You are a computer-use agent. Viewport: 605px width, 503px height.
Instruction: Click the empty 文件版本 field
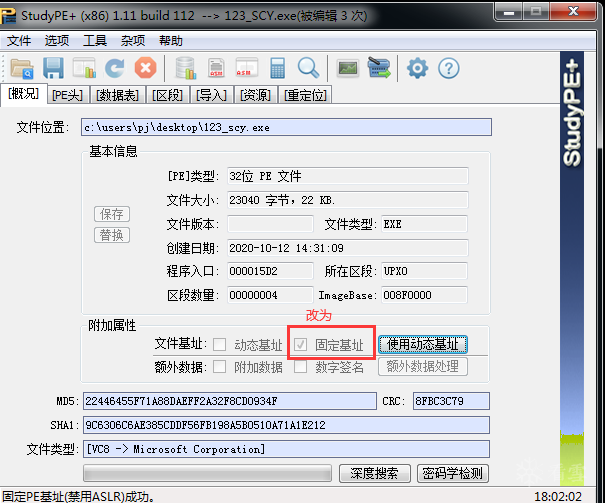click(x=270, y=224)
